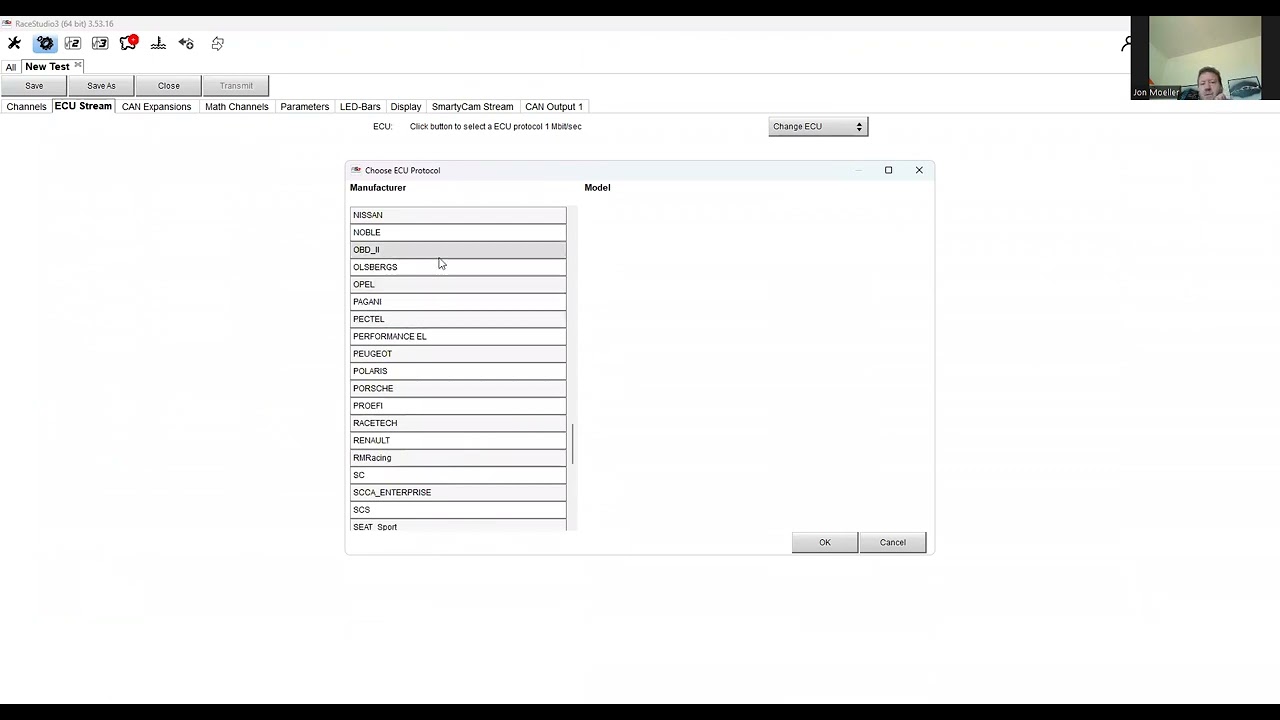The height and width of the screenshot is (720, 1280).
Task: Select the New Test configuration tab
Action: 47,66
